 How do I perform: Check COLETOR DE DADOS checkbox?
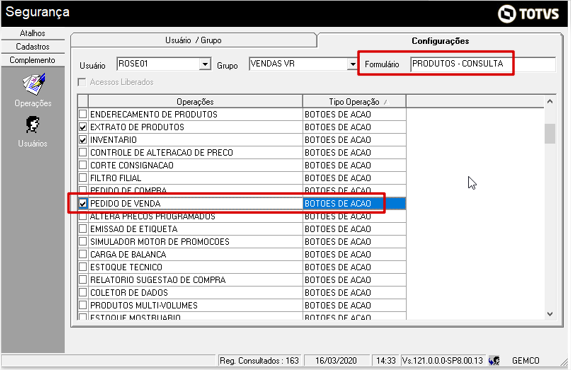tap(83, 292)
